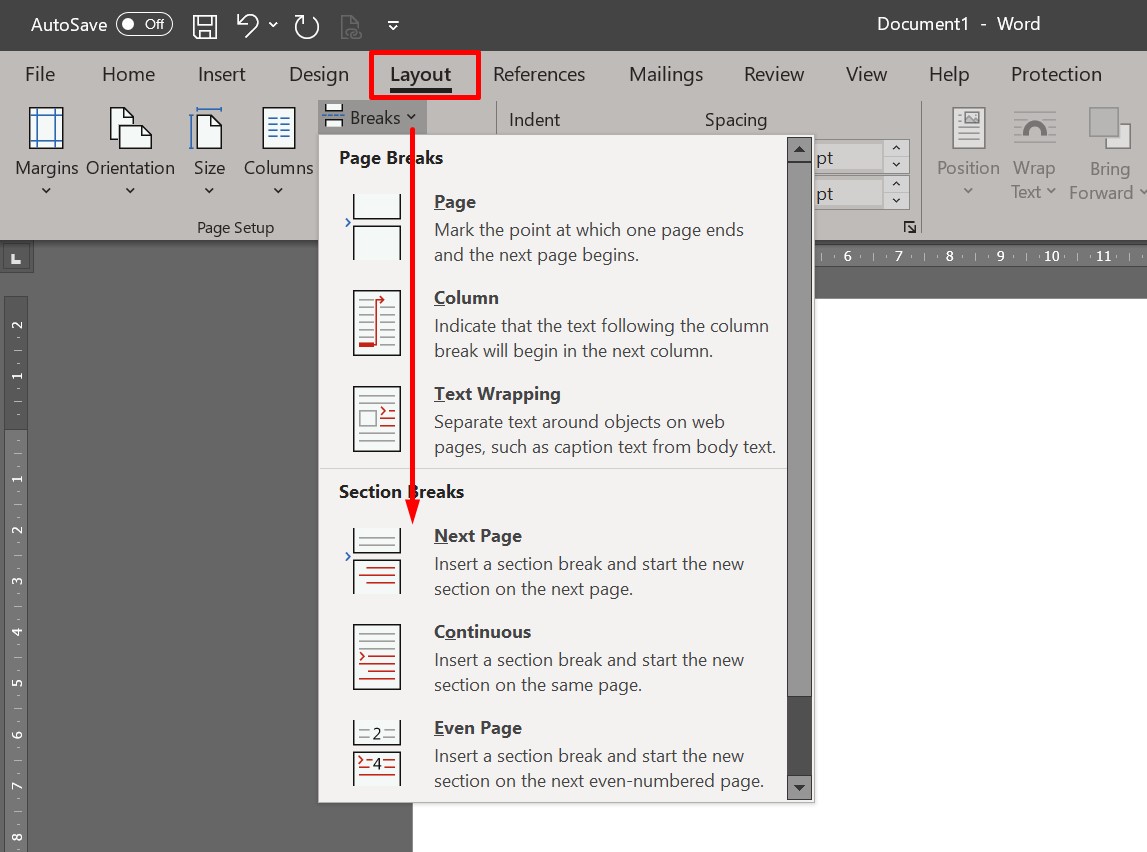This screenshot has height=852, width=1147.
Task: Click the Breaks dropdown button
Action: [x=372, y=117]
